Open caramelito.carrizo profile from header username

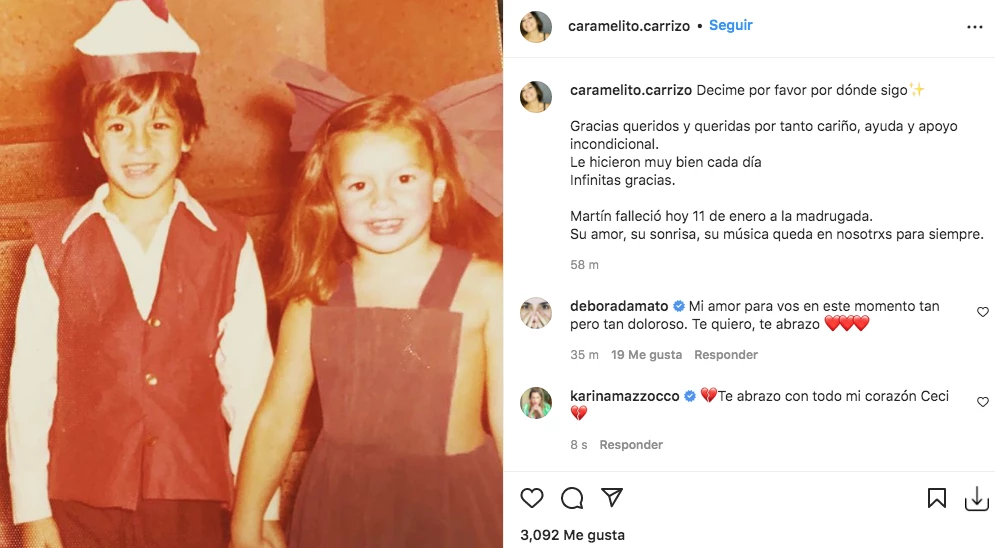coord(628,26)
